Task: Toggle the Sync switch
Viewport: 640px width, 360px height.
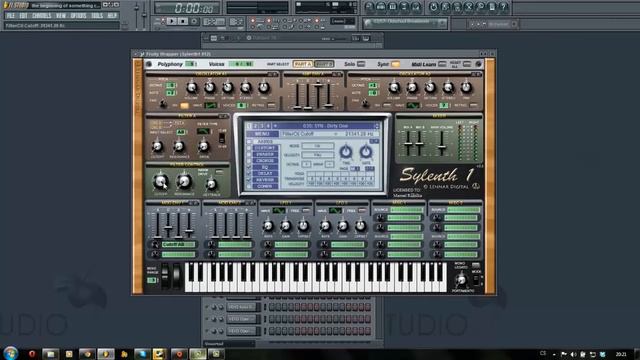Action: [x=395, y=64]
